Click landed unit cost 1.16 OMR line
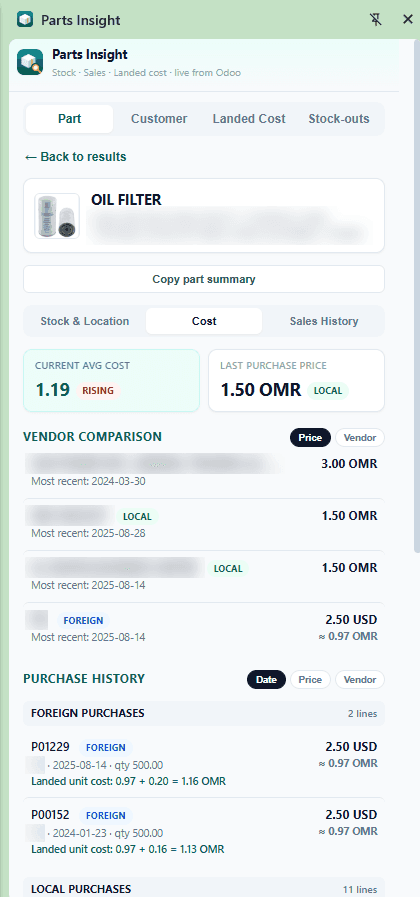The height and width of the screenshot is (897, 420). (128, 781)
